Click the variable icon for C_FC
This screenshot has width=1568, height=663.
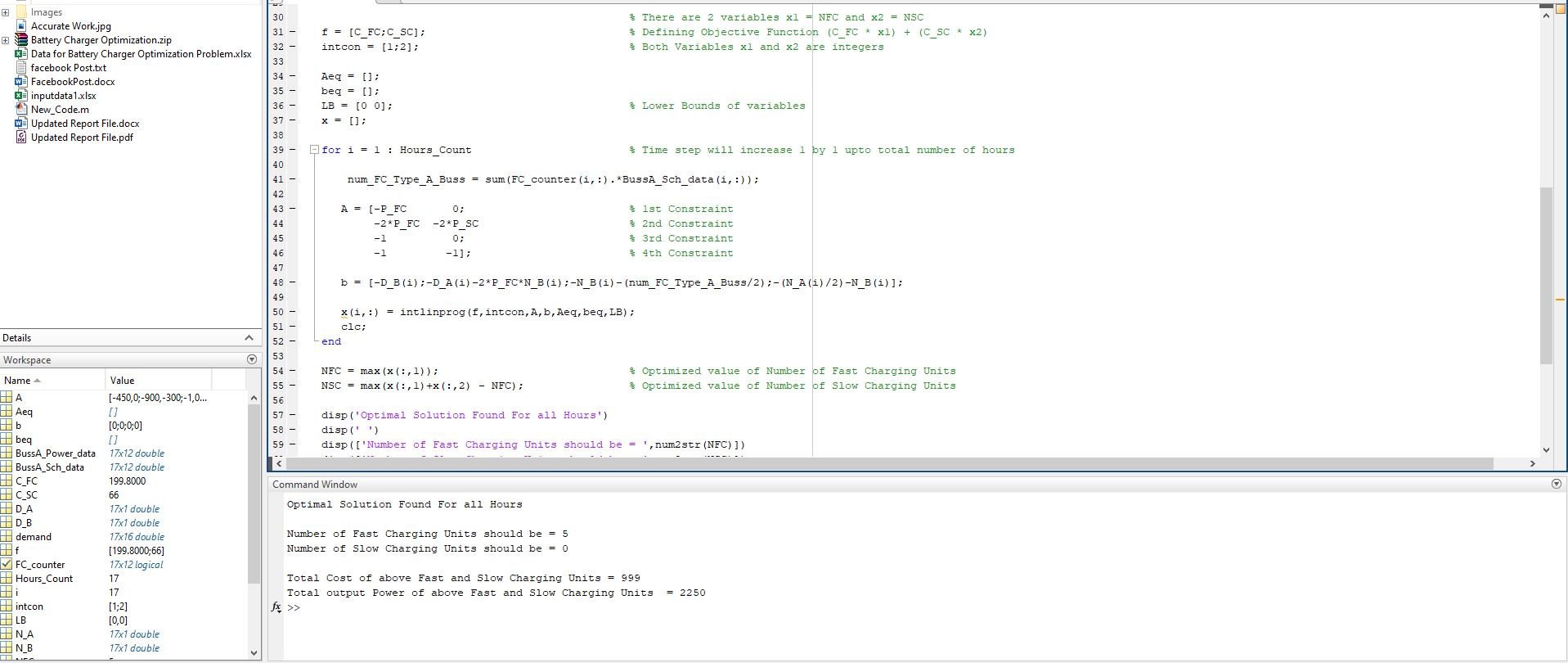[x=7, y=481]
